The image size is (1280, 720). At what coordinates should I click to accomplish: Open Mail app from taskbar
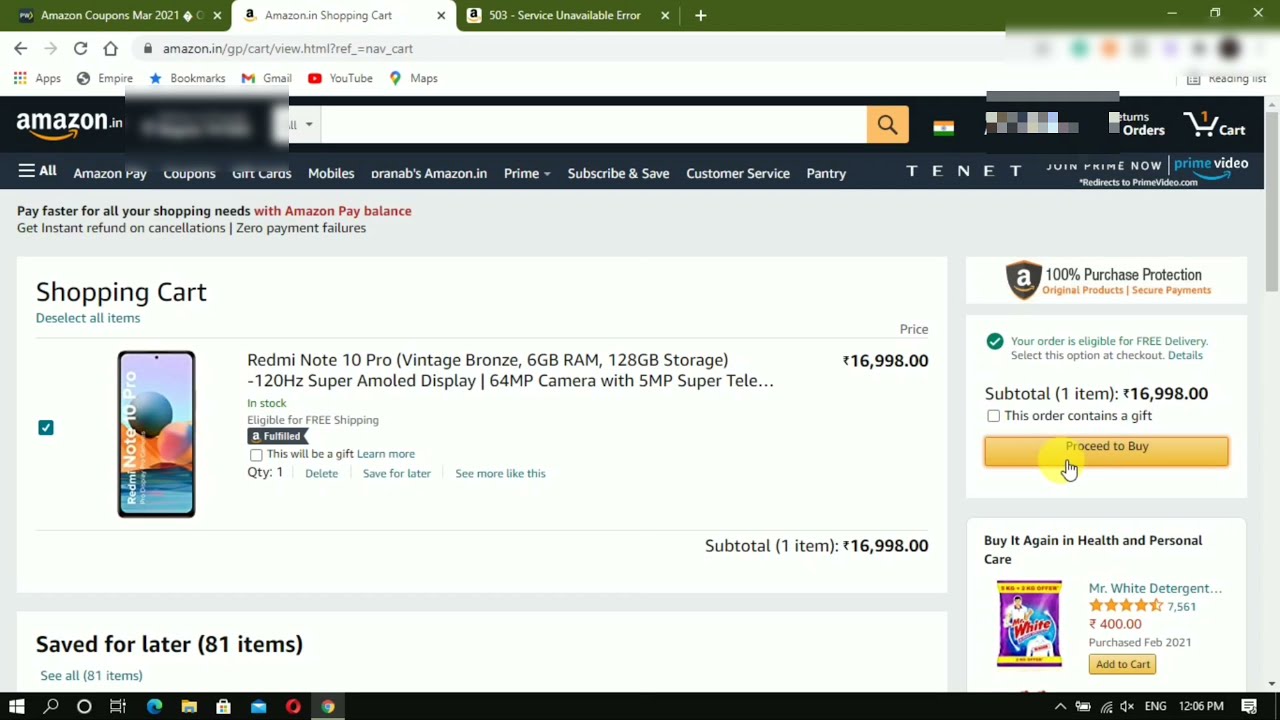[x=258, y=706]
